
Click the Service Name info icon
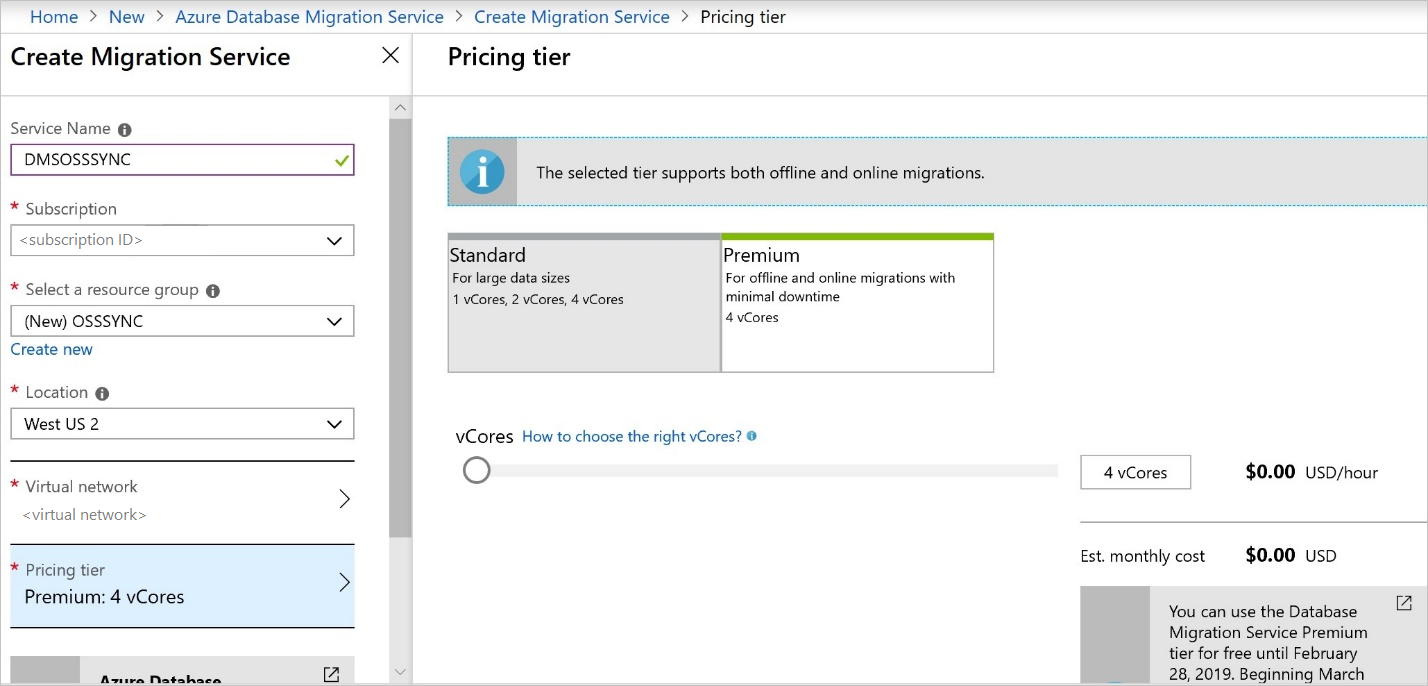(125, 130)
